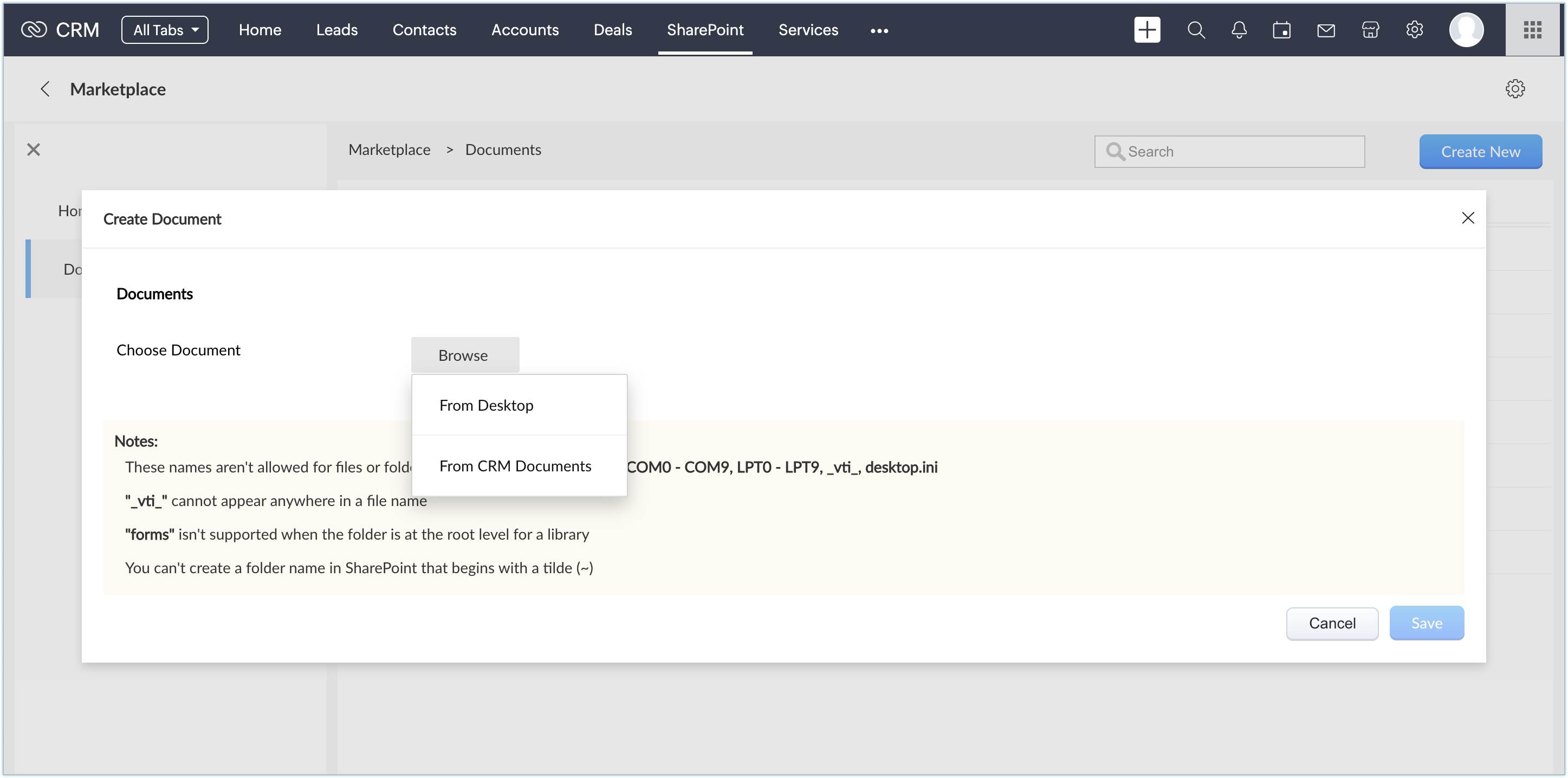Open the apps grid launcher icon

[x=1532, y=30]
